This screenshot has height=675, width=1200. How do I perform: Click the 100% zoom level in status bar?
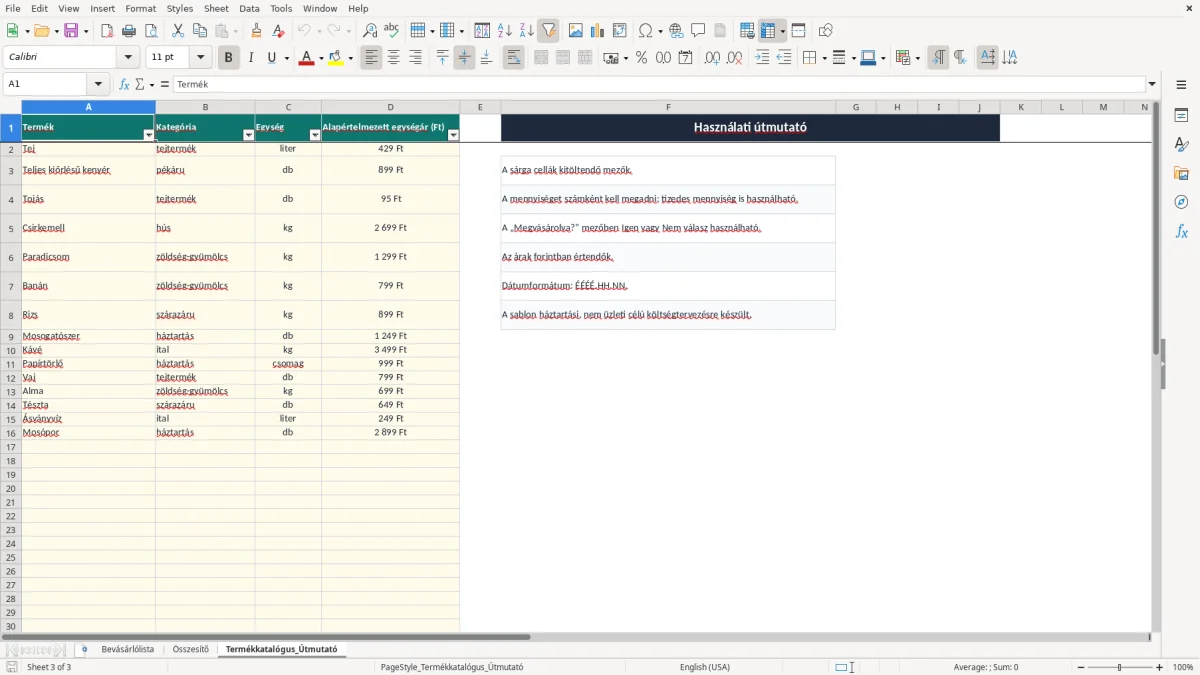click(x=1183, y=667)
